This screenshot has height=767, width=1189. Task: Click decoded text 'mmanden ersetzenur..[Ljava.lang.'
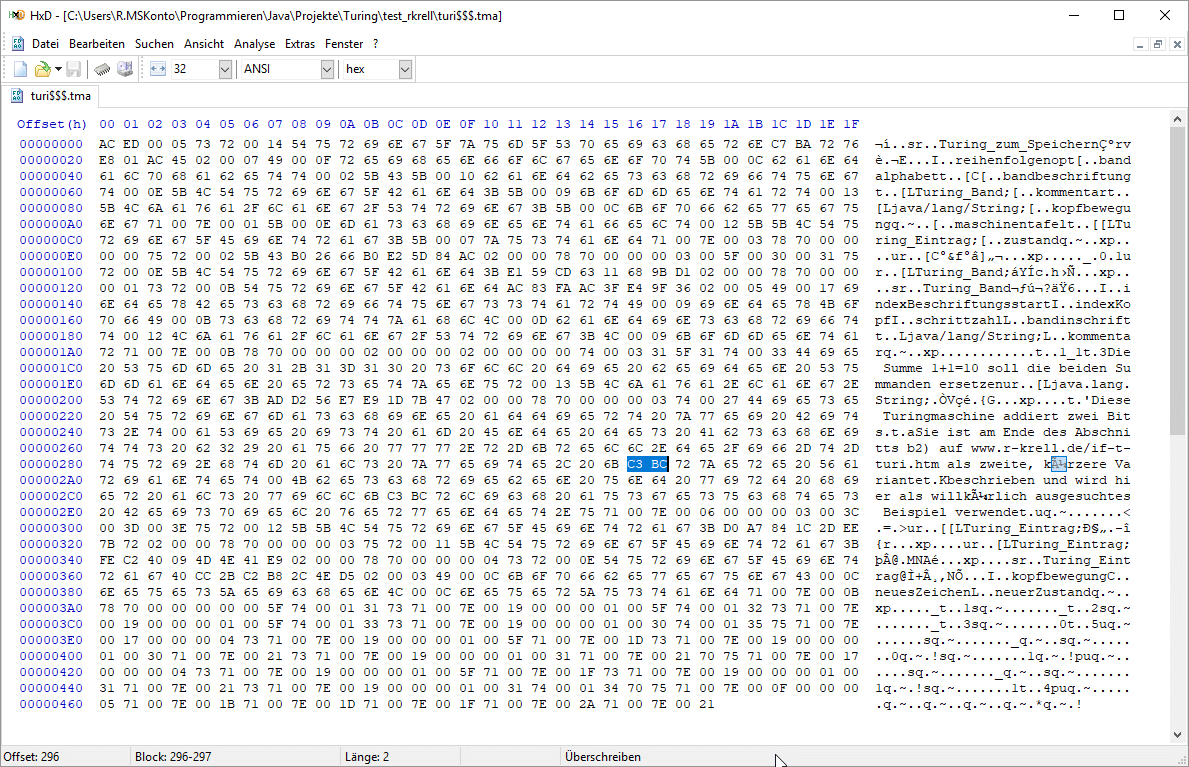pyautogui.click(x=1002, y=384)
